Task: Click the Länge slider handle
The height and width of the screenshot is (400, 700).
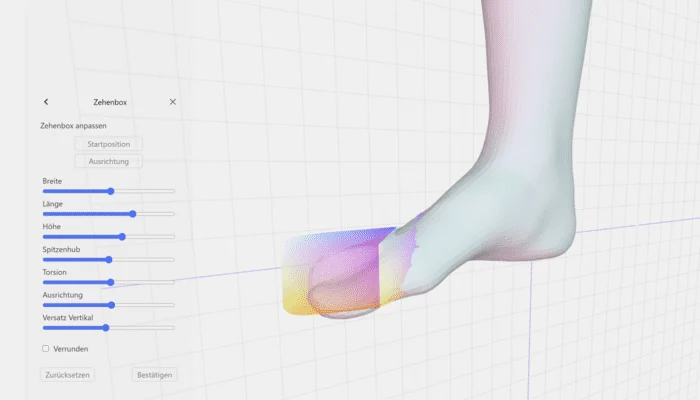Action: point(132,213)
